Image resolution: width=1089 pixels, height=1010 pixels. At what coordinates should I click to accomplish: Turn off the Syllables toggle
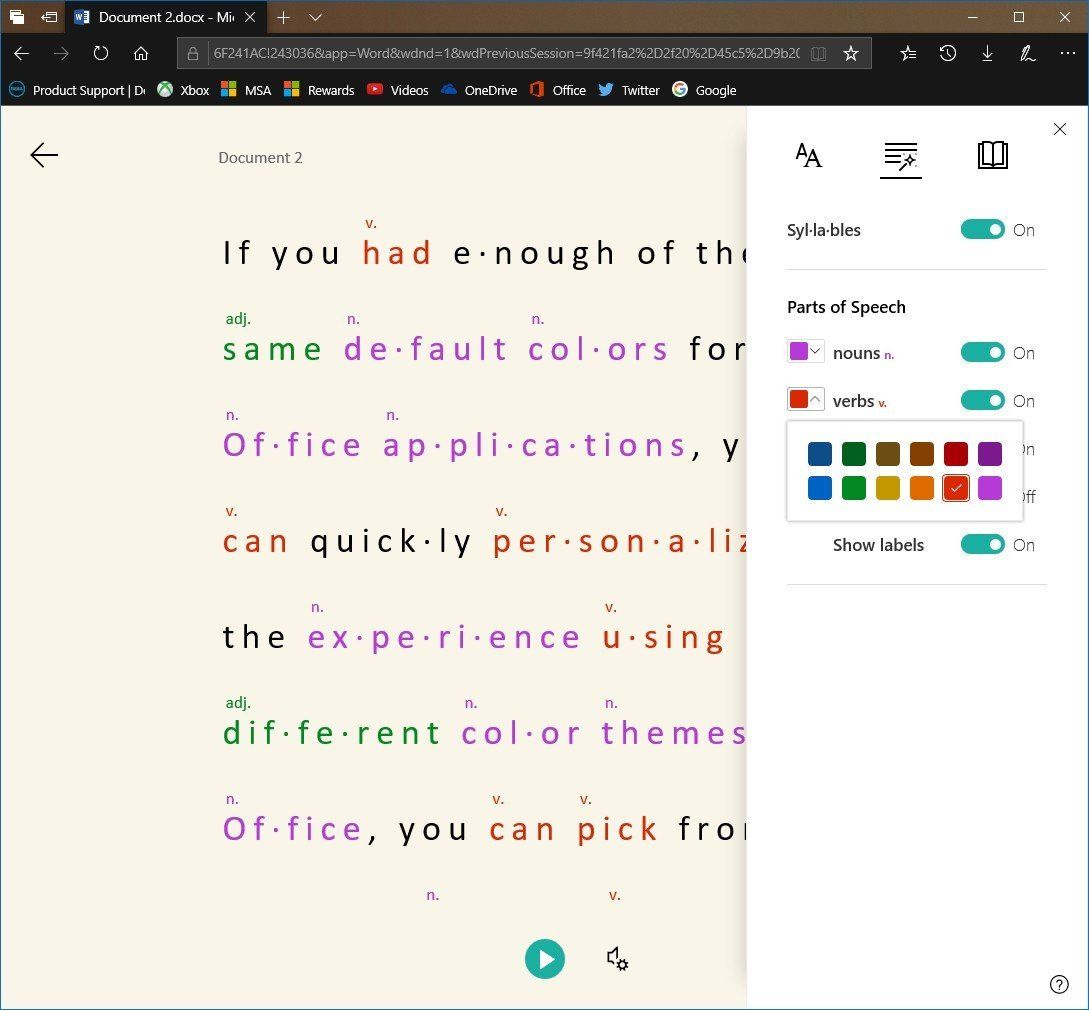[x=982, y=229]
